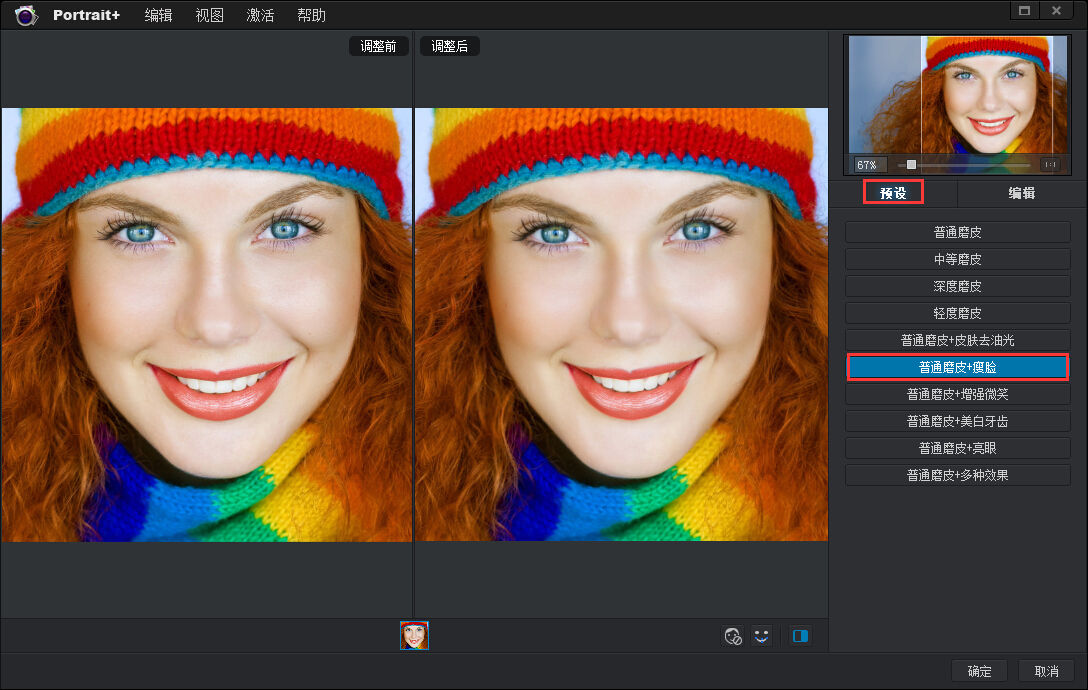Apply the 普通磨皮+亮眼 preset
Viewport: 1088px width, 690px height.
[958, 448]
